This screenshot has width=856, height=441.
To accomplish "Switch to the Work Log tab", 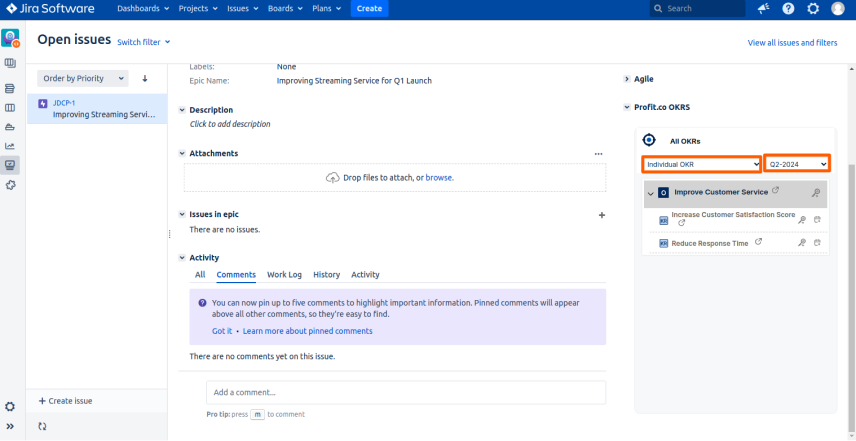I will click(284, 275).
